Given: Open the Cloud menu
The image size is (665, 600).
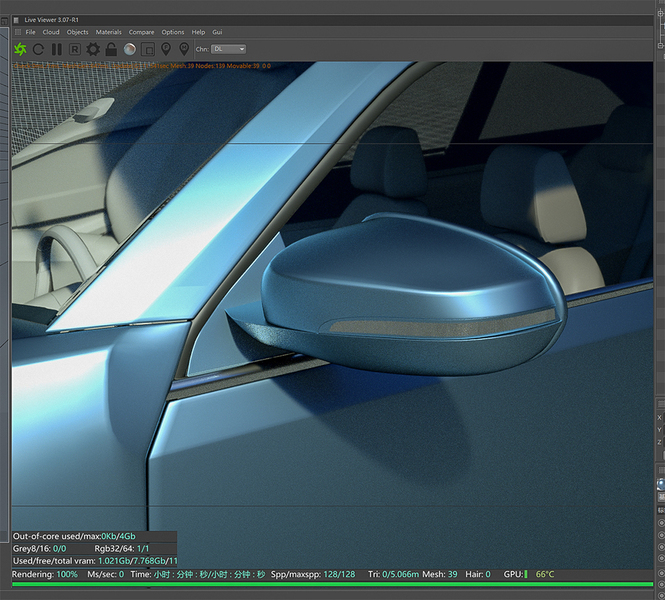Looking at the screenshot, I should 51,32.
